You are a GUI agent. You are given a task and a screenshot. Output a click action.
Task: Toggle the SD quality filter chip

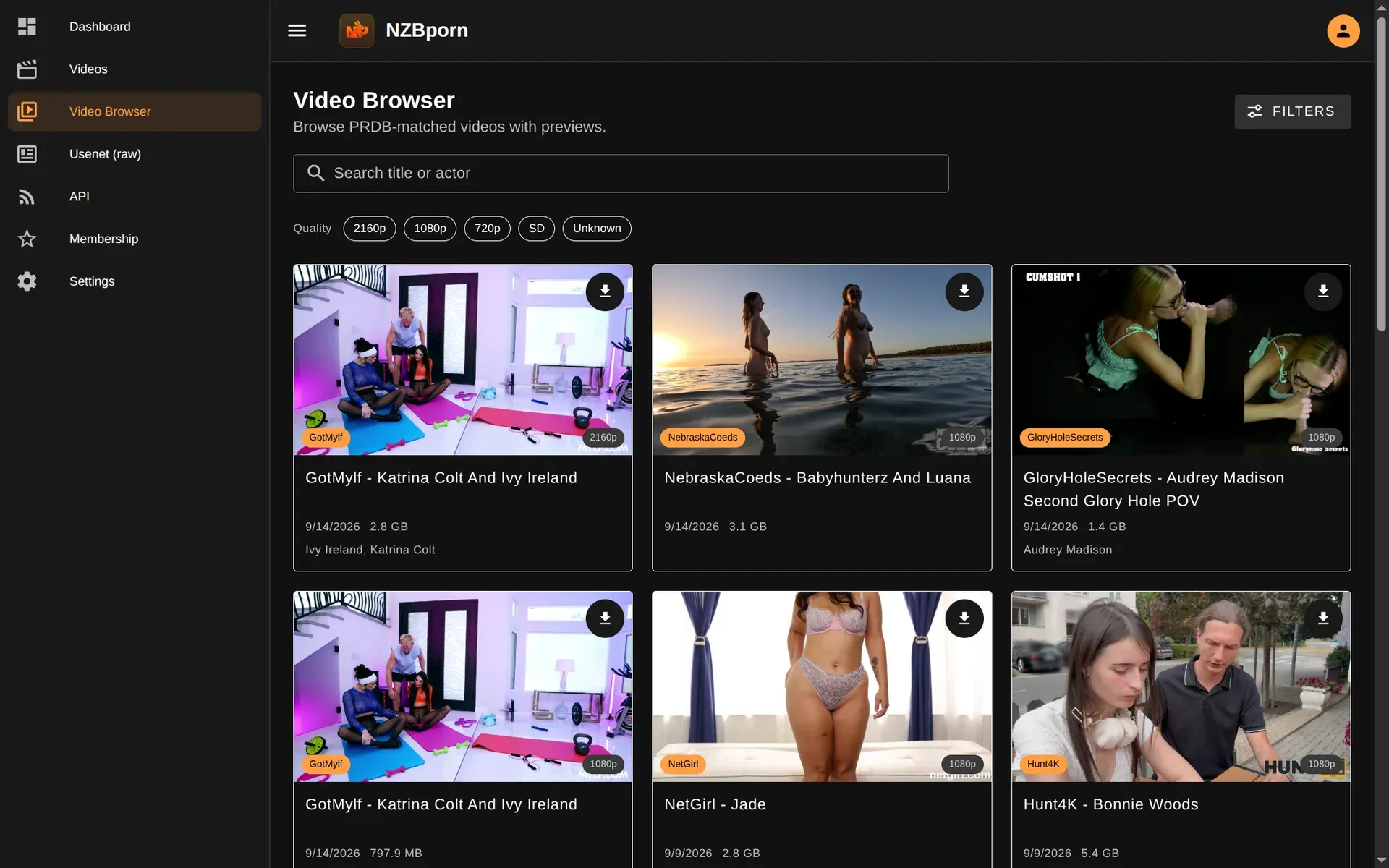(x=536, y=229)
